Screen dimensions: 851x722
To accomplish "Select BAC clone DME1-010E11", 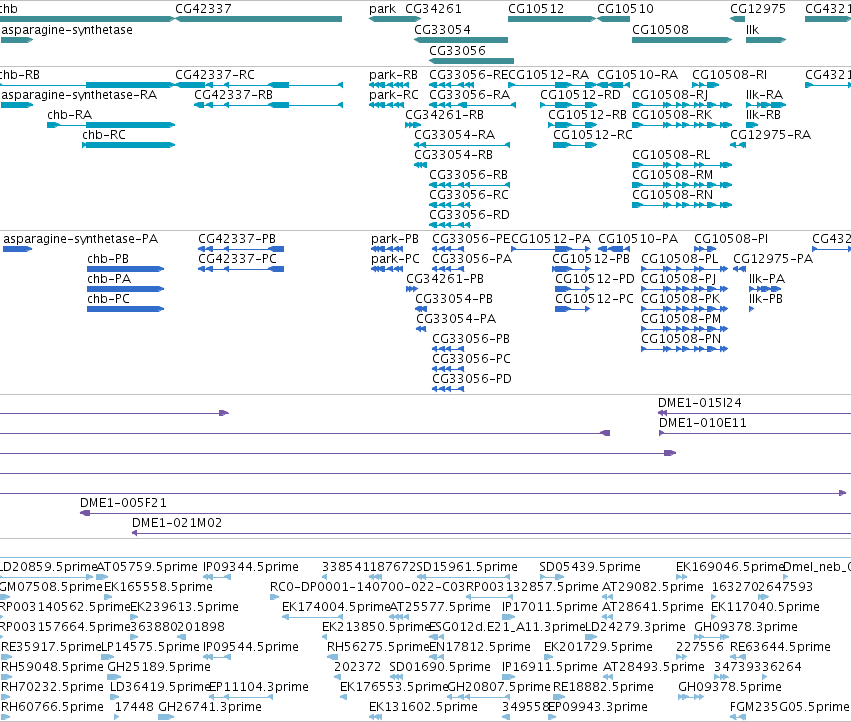I will click(702, 423).
